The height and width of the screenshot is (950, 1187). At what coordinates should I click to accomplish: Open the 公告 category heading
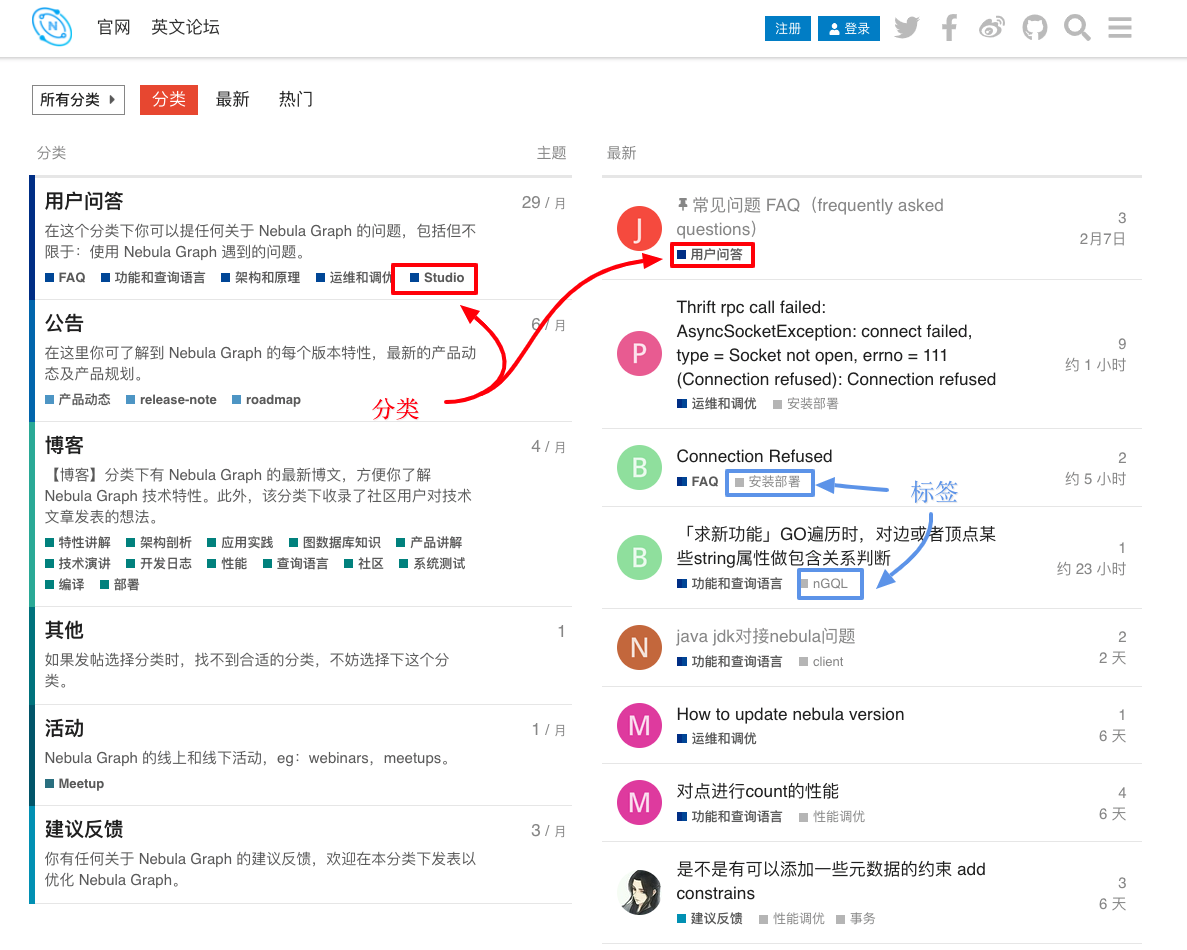click(64, 323)
